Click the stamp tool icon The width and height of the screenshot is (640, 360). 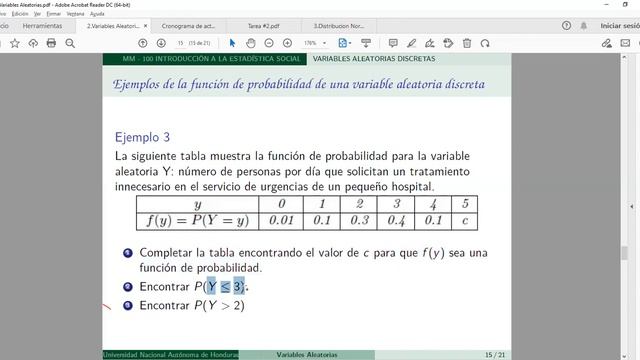448,43
